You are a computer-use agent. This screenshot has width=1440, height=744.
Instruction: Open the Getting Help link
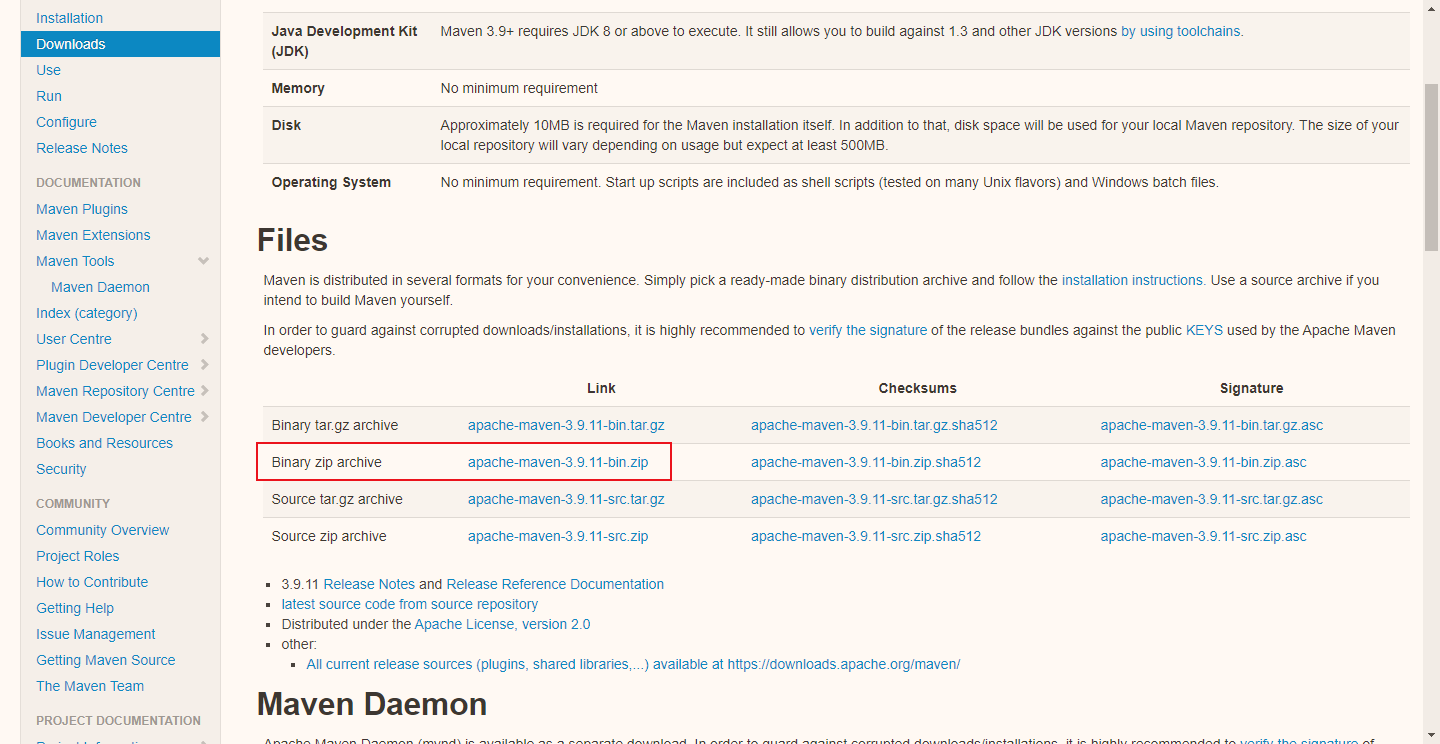(75, 608)
